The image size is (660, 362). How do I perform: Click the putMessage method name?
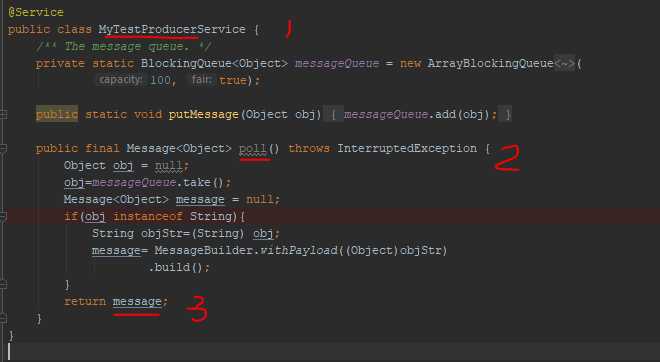[x=204, y=114]
